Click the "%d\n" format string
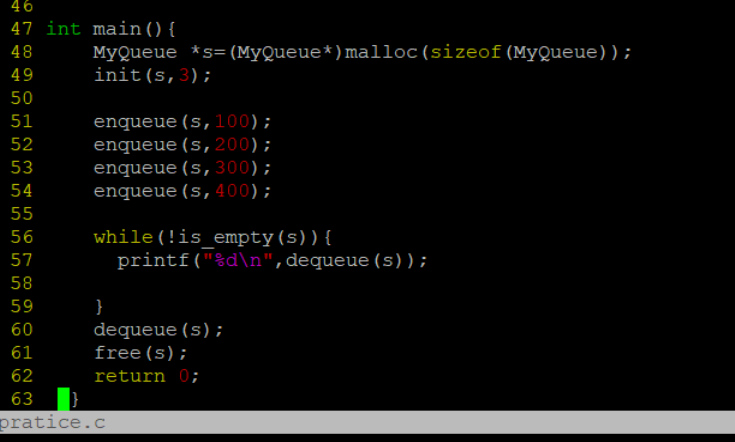Image resolution: width=735 pixels, height=442 pixels. point(238,260)
